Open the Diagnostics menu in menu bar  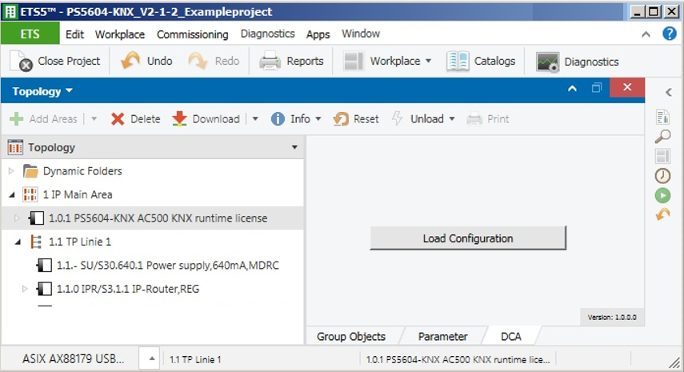point(267,34)
